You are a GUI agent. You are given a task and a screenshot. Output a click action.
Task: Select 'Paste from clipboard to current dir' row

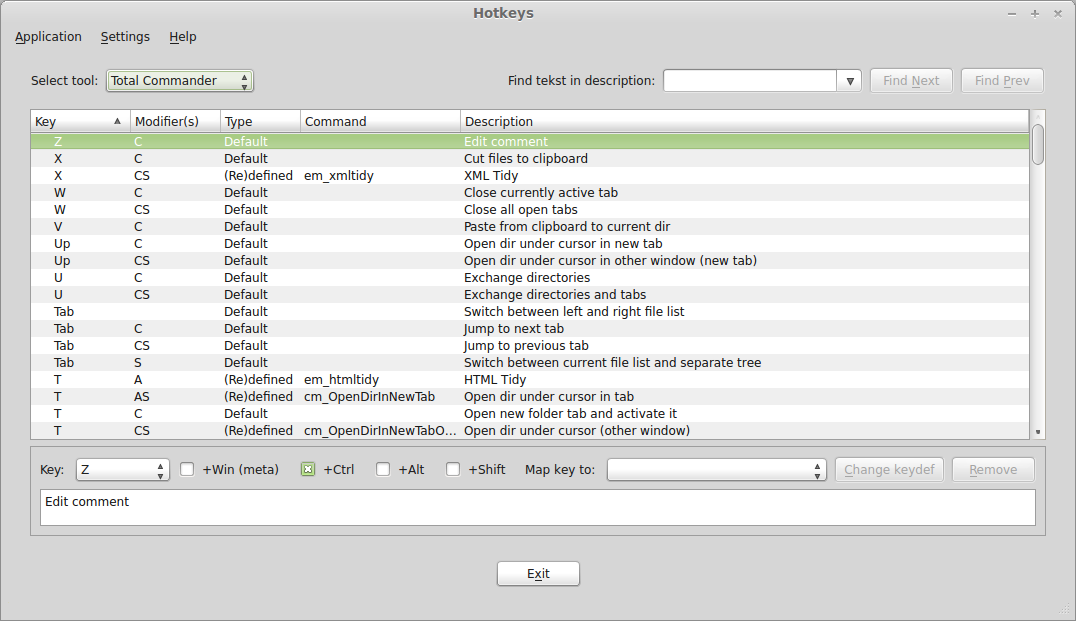pyautogui.click(x=530, y=226)
